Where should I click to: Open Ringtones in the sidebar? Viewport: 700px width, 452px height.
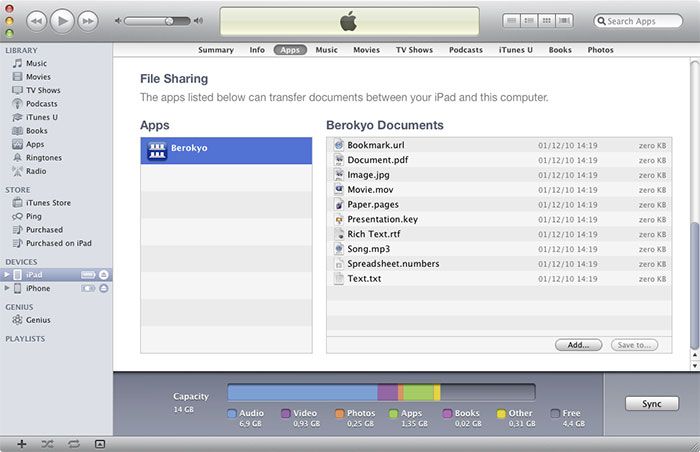(56, 158)
